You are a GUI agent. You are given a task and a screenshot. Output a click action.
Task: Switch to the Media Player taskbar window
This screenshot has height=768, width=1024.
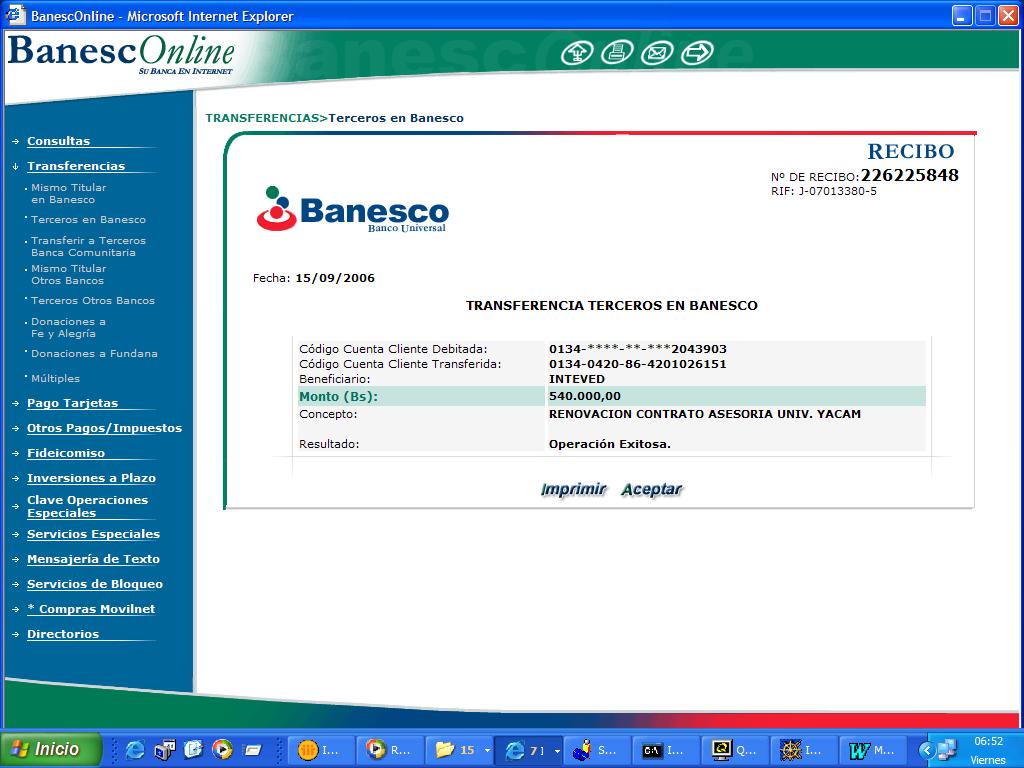392,750
